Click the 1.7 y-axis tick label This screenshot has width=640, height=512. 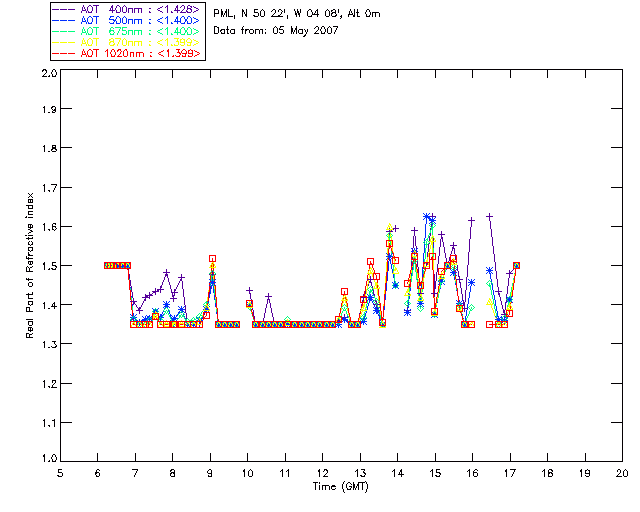49,187
